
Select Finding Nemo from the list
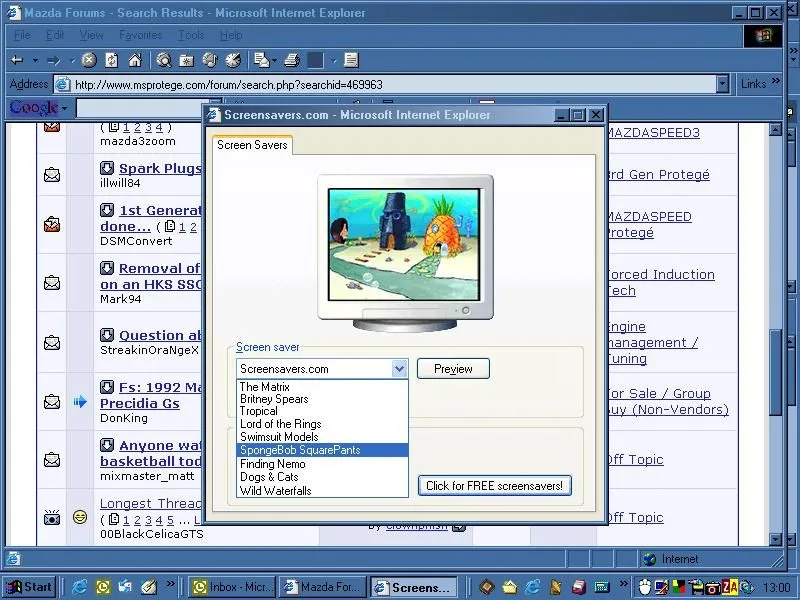tap(272, 464)
